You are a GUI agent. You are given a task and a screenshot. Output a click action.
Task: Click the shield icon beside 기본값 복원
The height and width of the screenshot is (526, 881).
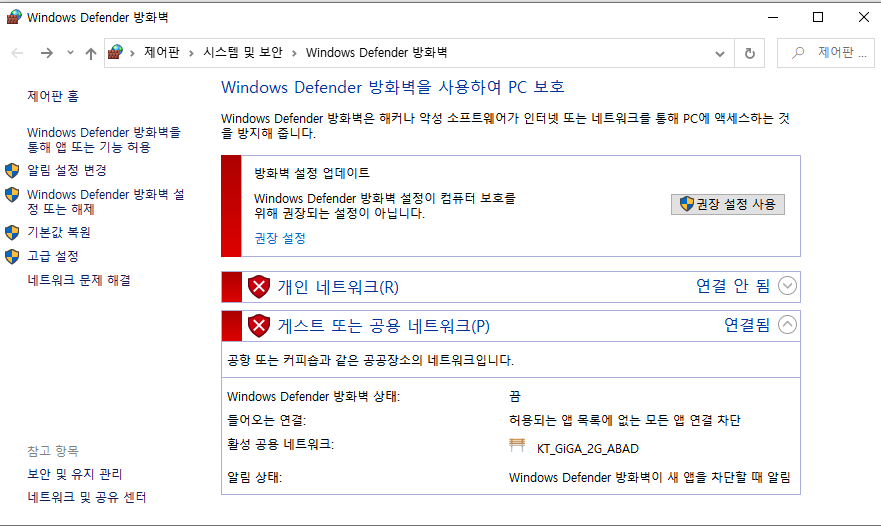click(12, 232)
